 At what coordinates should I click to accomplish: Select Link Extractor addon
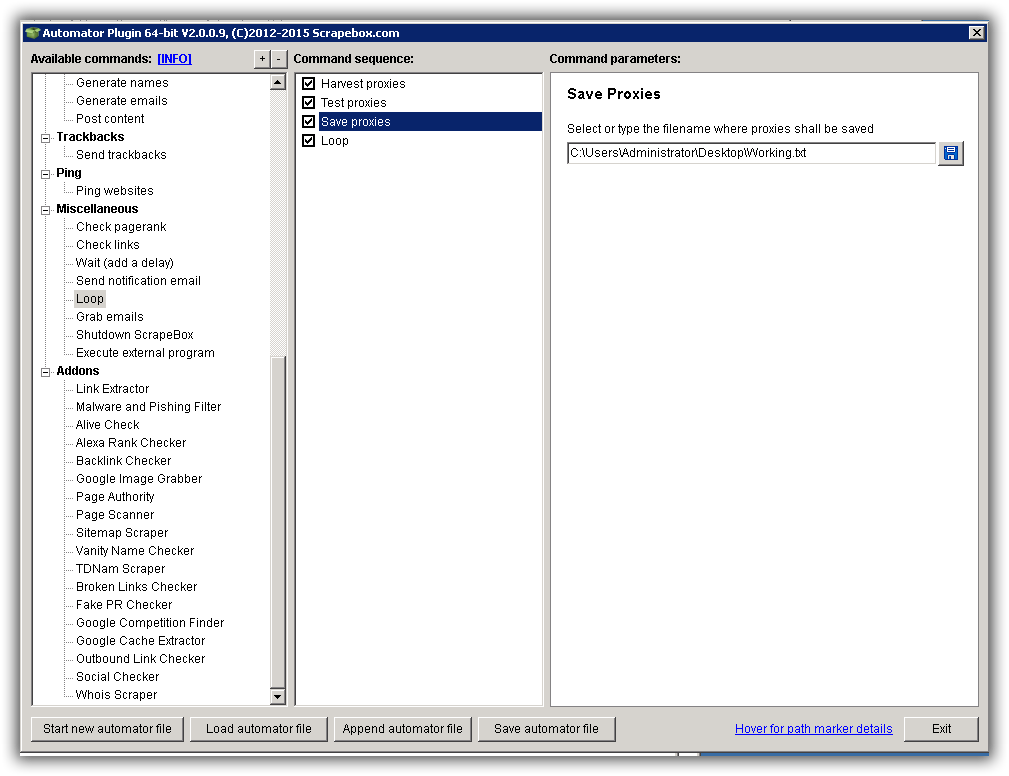[113, 389]
